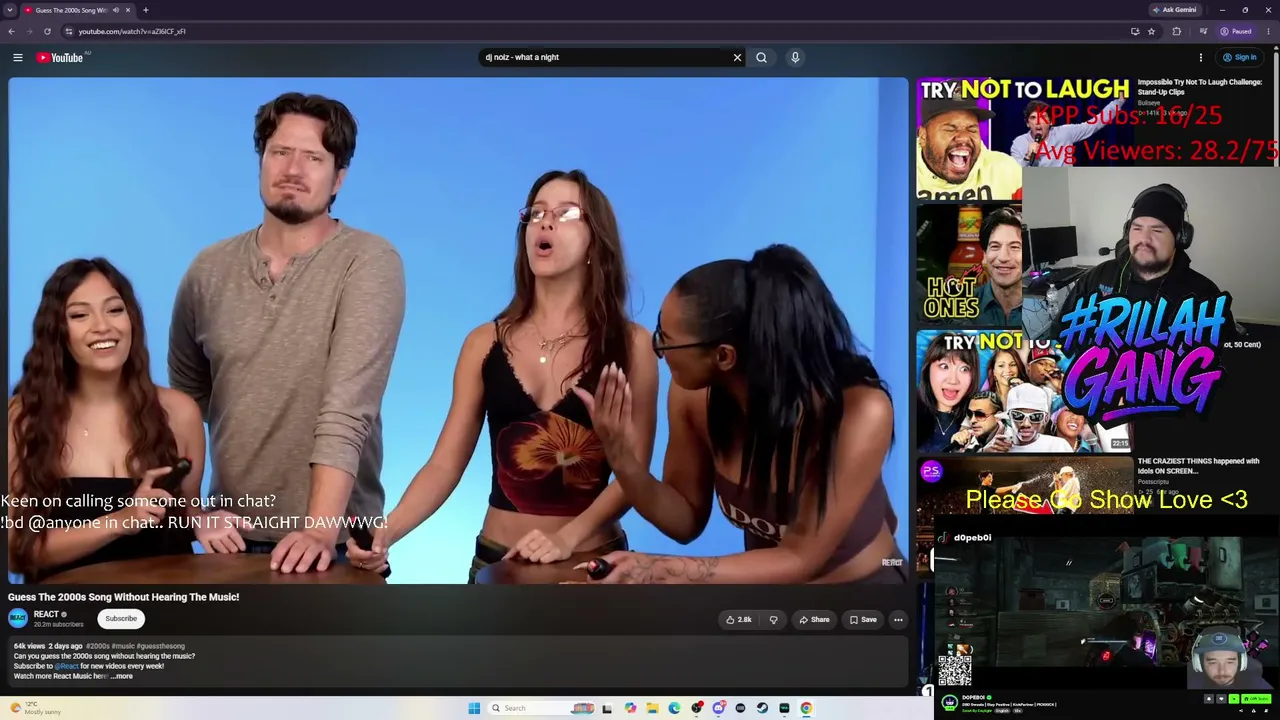
Task: Open the tab search dropdown arrow
Action: tap(10, 10)
